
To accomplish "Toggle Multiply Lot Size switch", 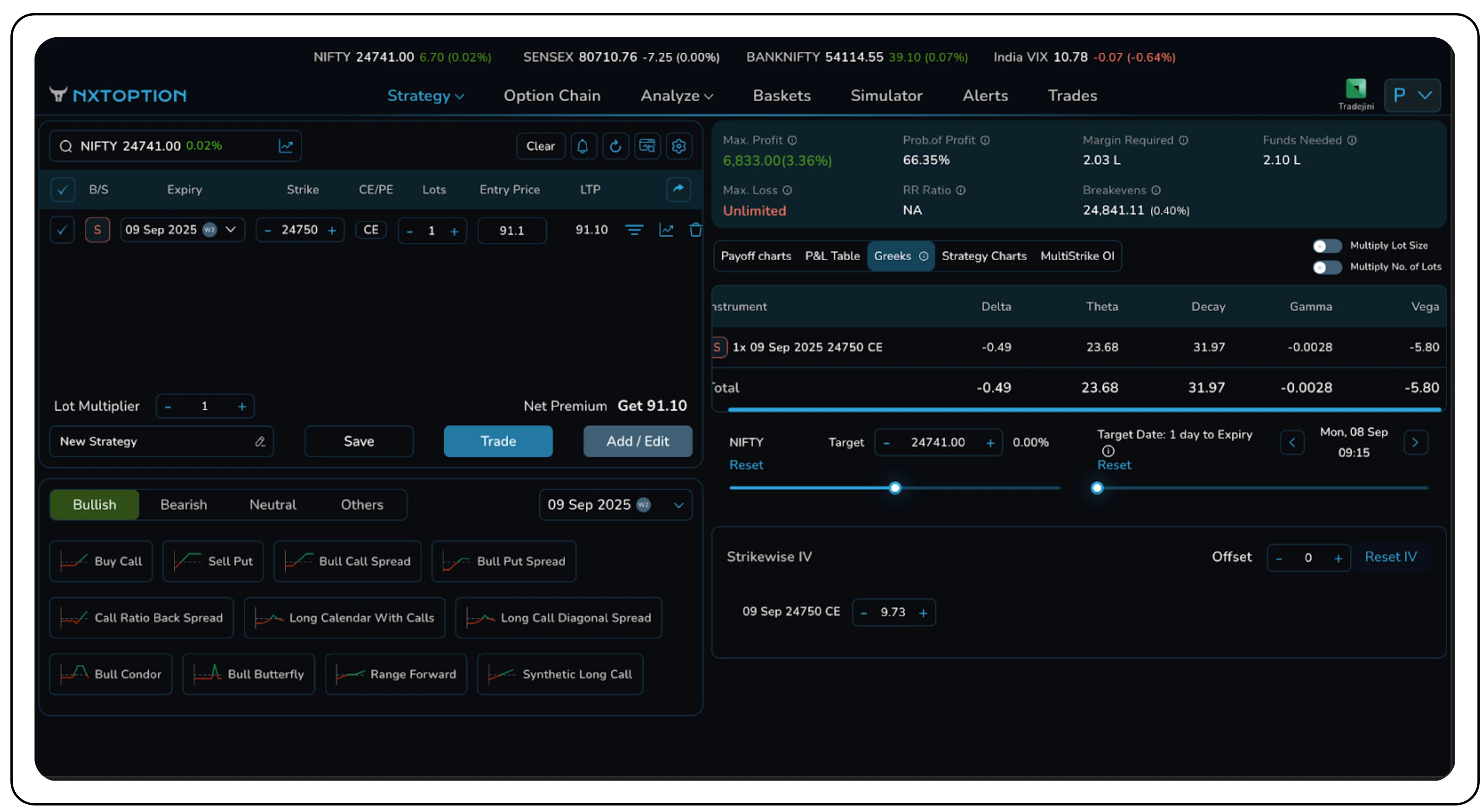I will pos(1327,246).
